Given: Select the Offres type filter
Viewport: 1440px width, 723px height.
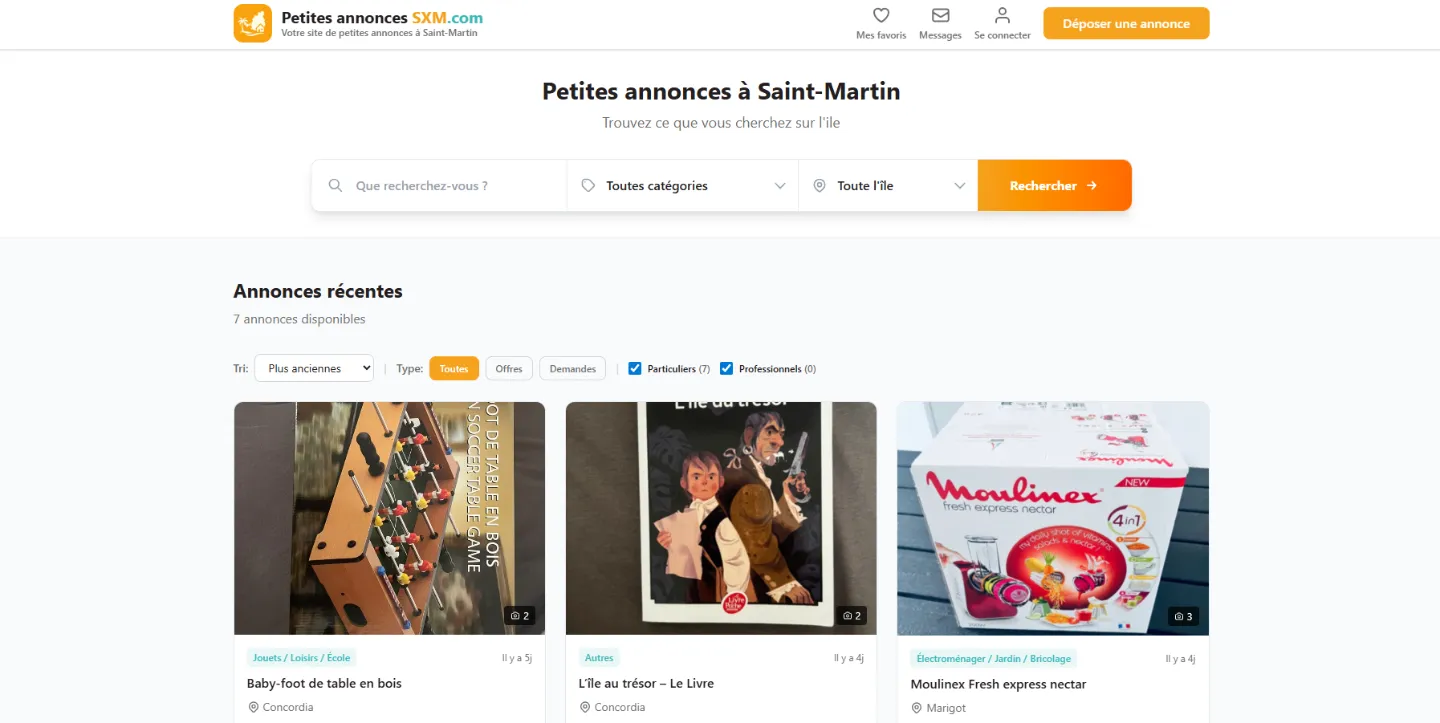Looking at the screenshot, I should click(509, 368).
